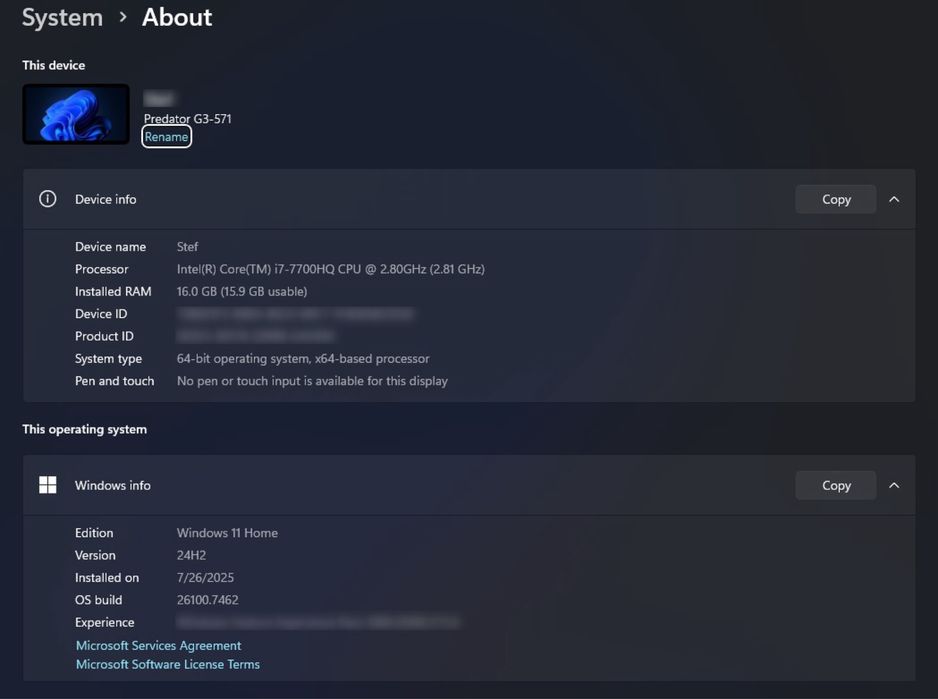Select the 16.0 GB installed RAM value
Image resolution: width=938 pixels, height=699 pixels.
pos(242,291)
